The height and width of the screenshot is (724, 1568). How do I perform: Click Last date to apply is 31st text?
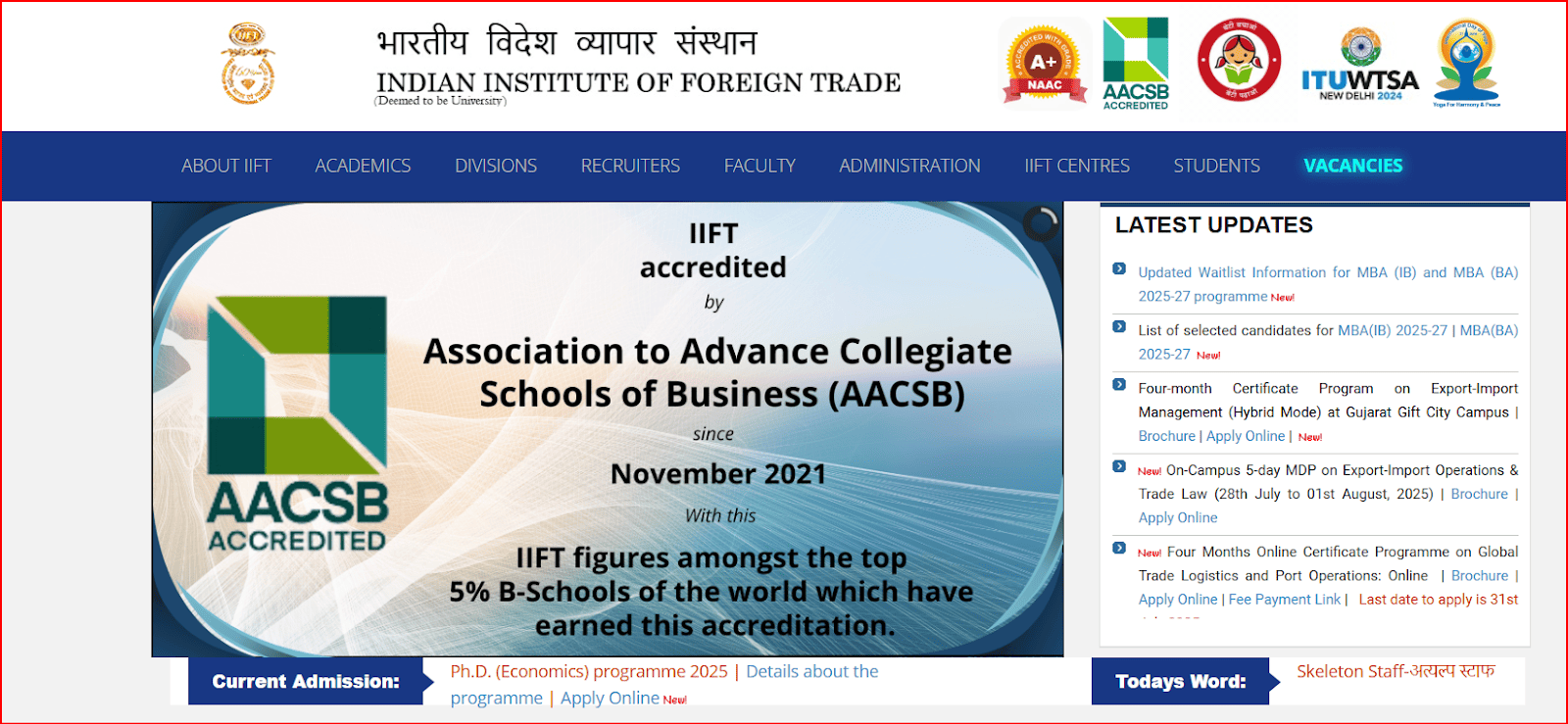(1439, 599)
